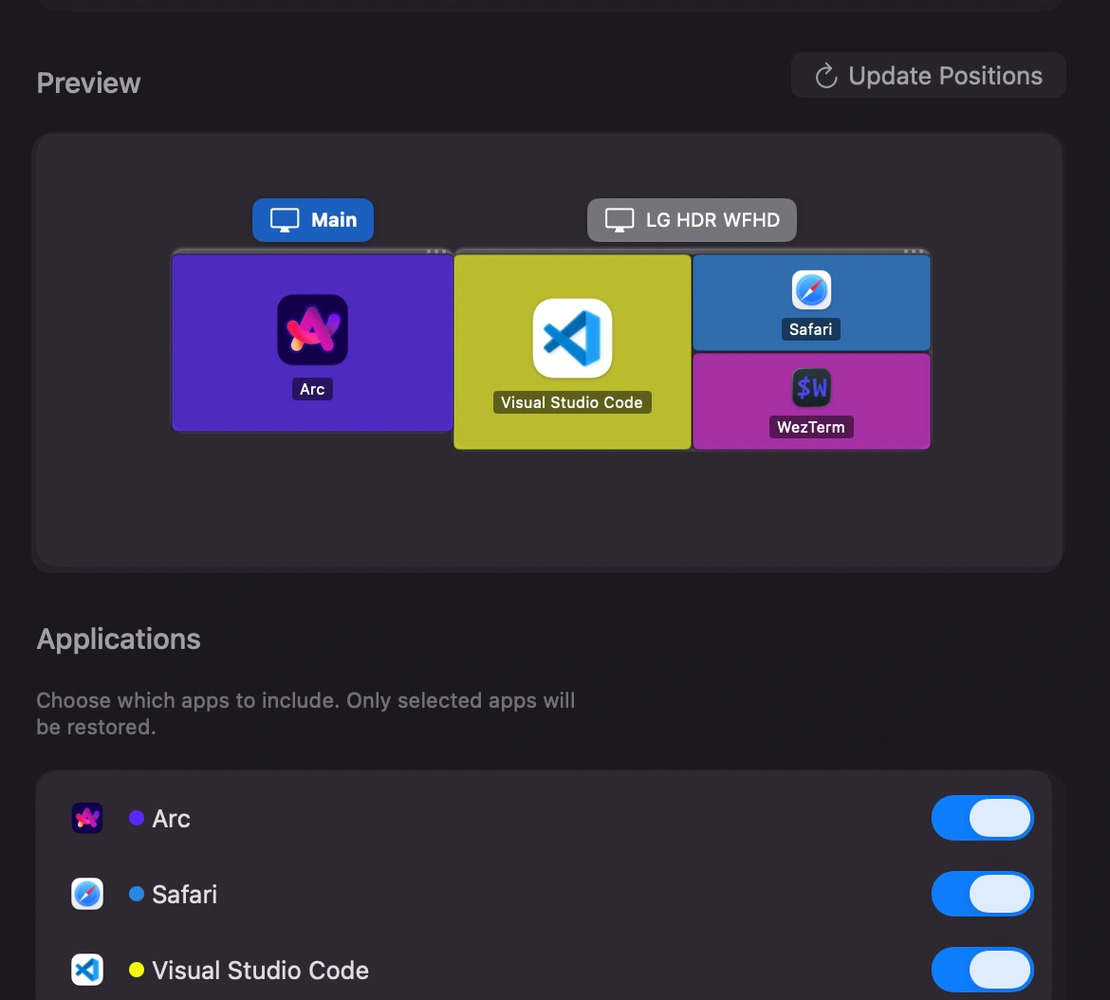This screenshot has height=1000, width=1110.
Task: Click the WezTerm label in the preview
Action: [x=811, y=427]
